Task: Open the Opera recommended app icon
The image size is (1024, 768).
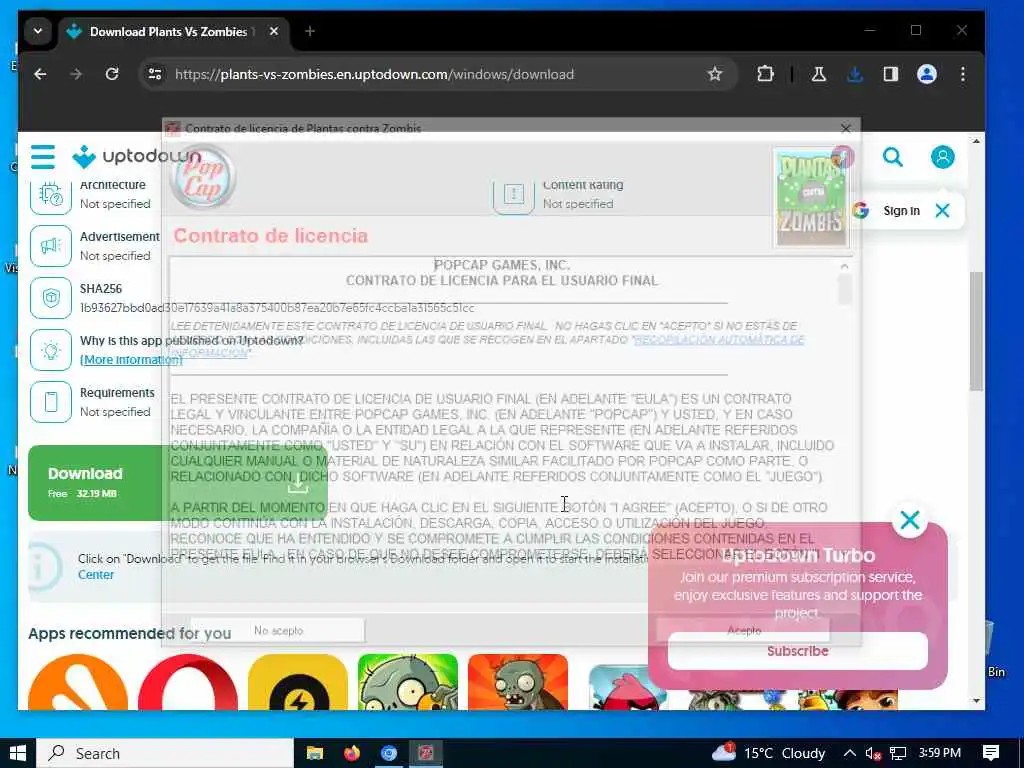Action: coord(188,681)
